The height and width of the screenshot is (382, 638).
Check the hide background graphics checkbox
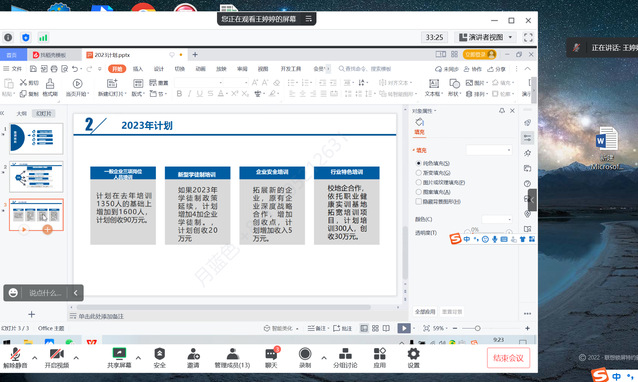[418, 201]
